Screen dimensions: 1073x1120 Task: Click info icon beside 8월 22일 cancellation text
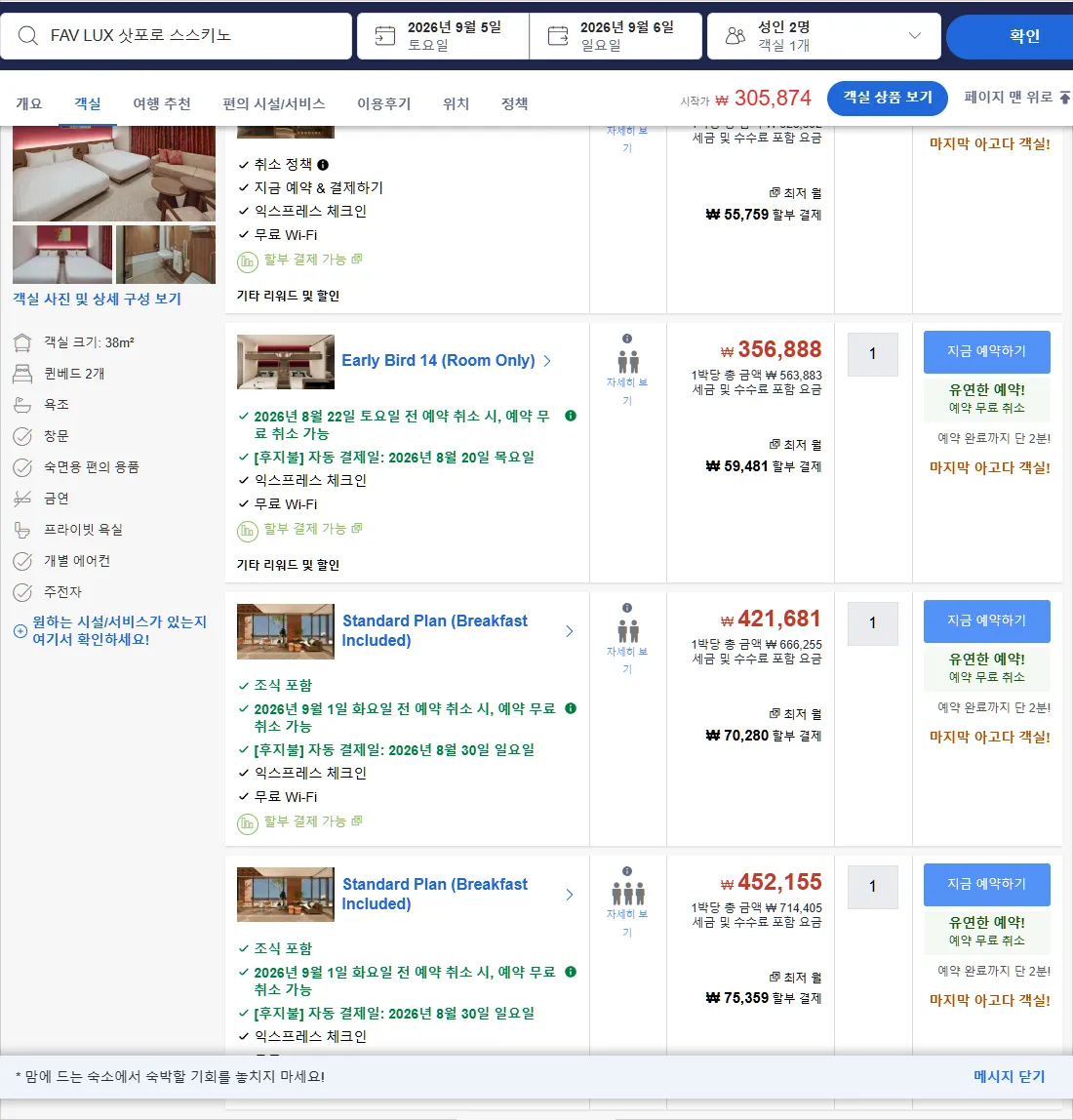coord(570,416)
